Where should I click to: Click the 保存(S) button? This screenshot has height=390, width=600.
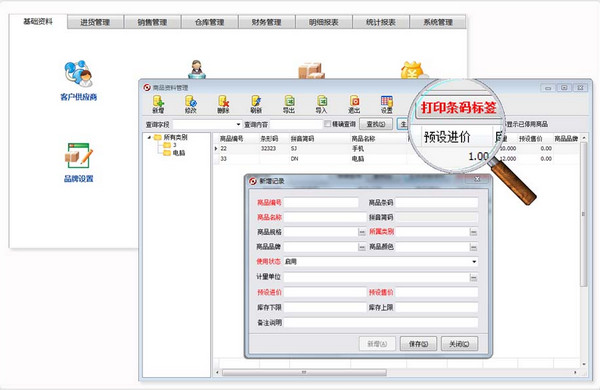[418, 344]
